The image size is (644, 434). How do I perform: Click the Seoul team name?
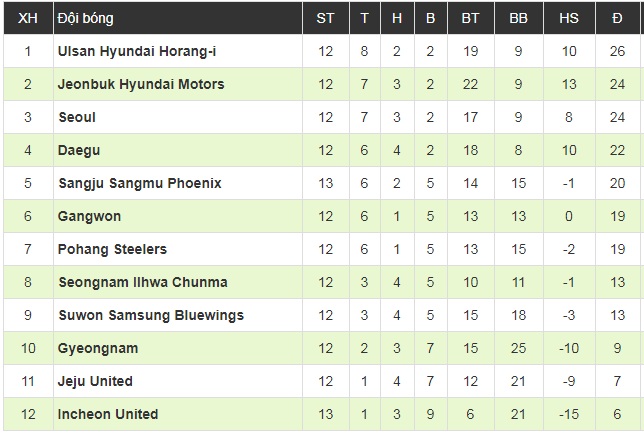pyautogui.click(x=77, y=117)
